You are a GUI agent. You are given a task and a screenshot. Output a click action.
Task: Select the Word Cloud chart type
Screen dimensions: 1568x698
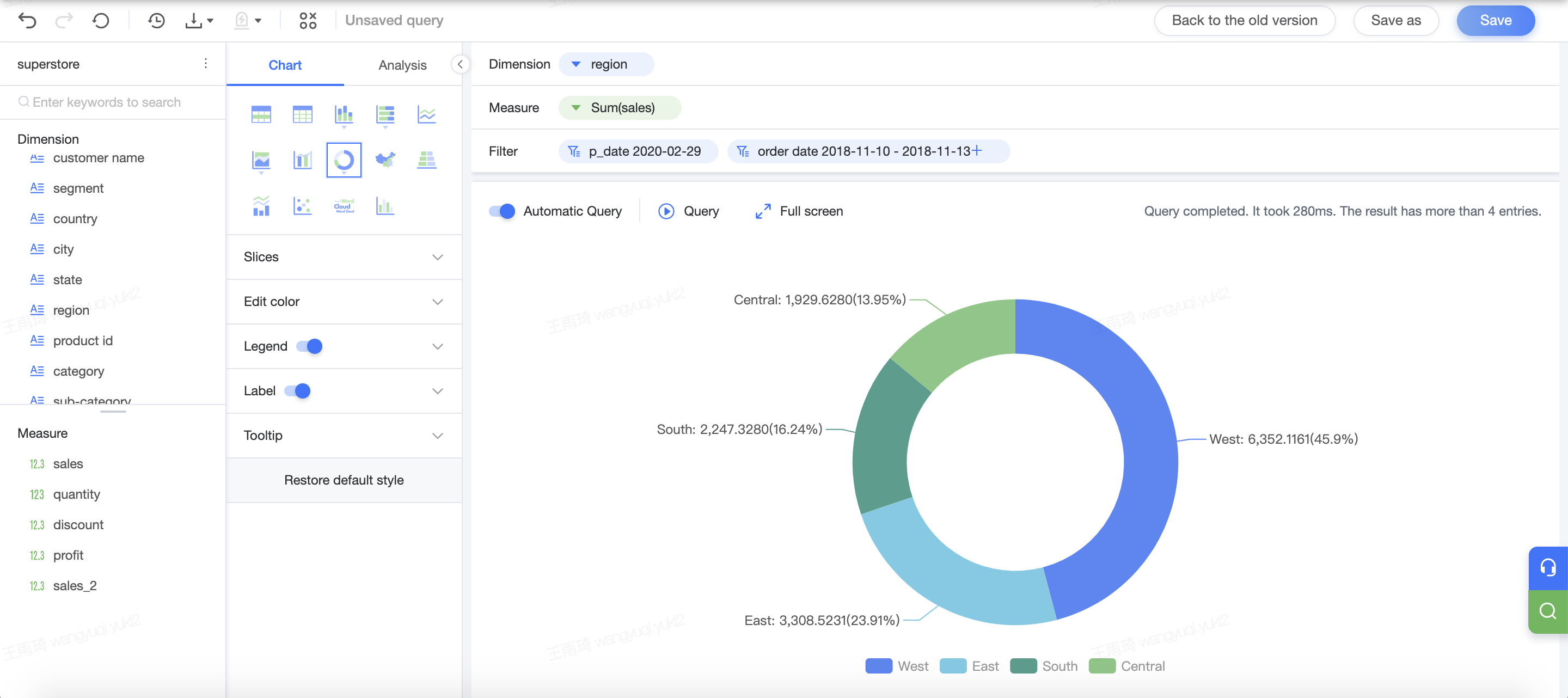click(344, 206)
